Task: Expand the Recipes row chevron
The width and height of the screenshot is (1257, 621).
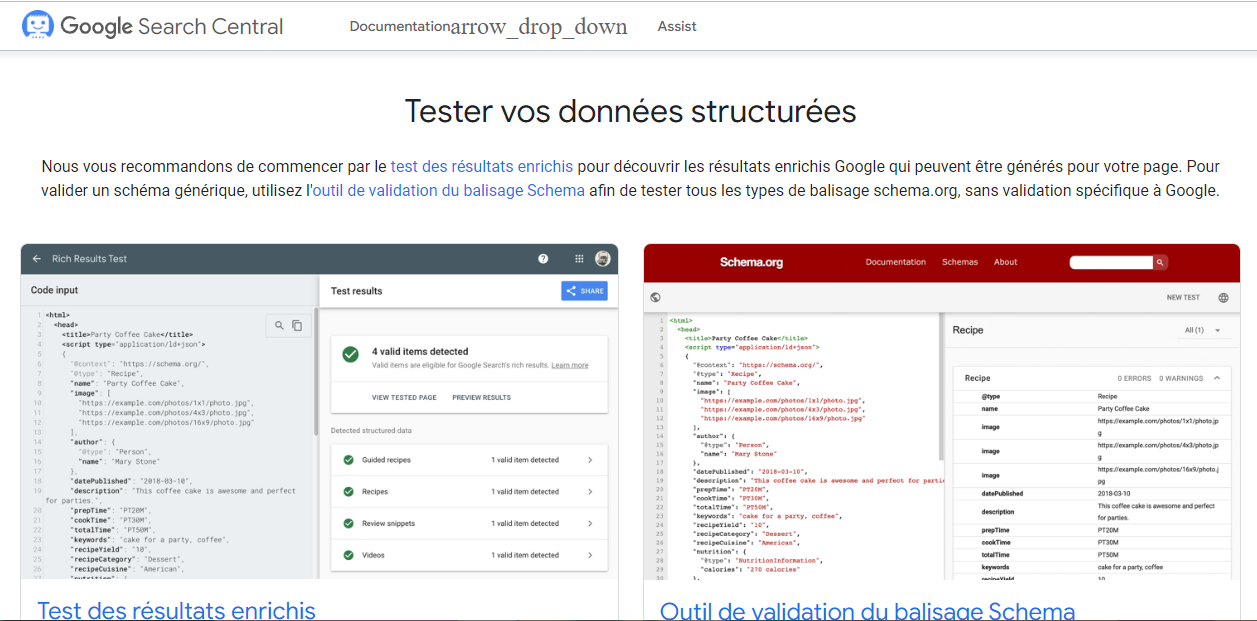Action: point(590,492)
